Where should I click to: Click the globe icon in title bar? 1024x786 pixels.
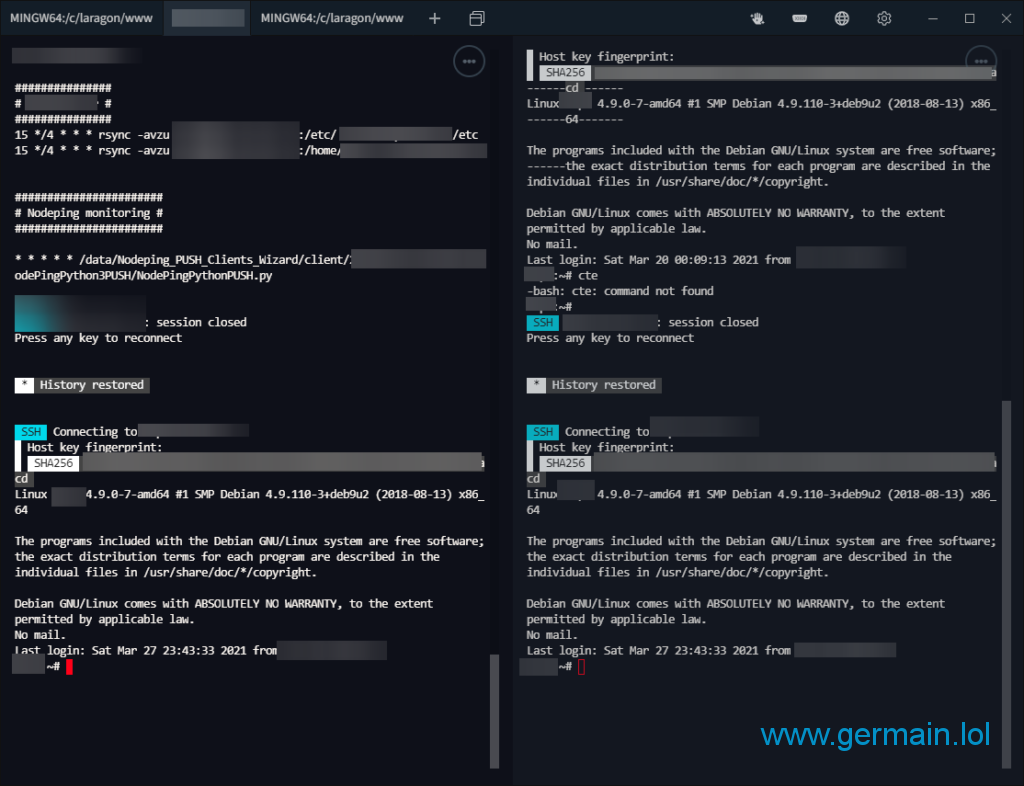(842, 18)
